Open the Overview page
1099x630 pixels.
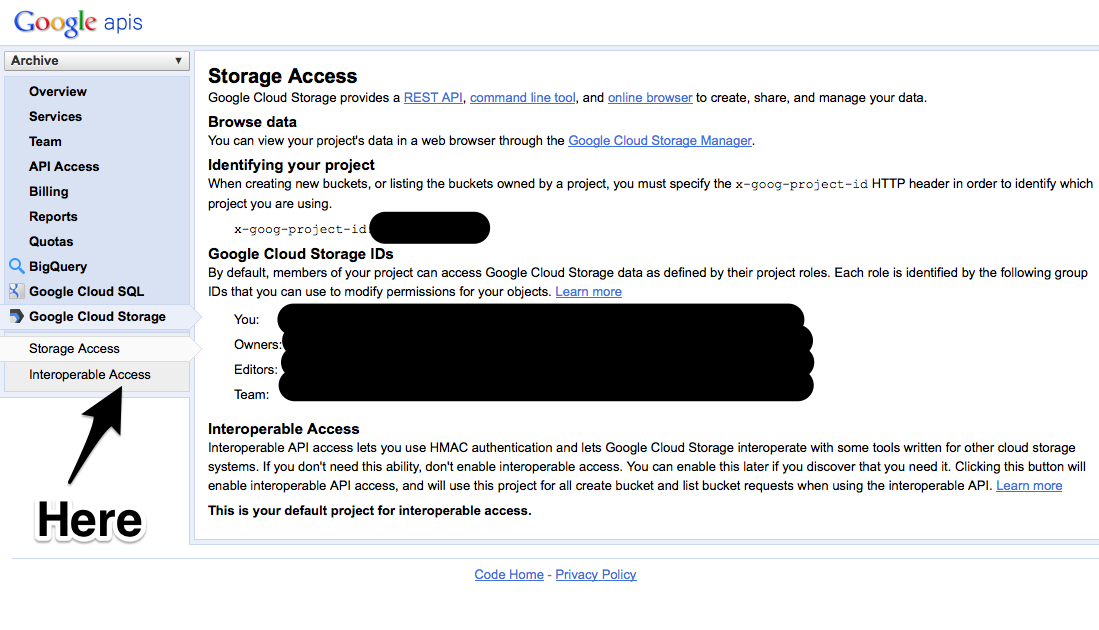coord(57,92)
